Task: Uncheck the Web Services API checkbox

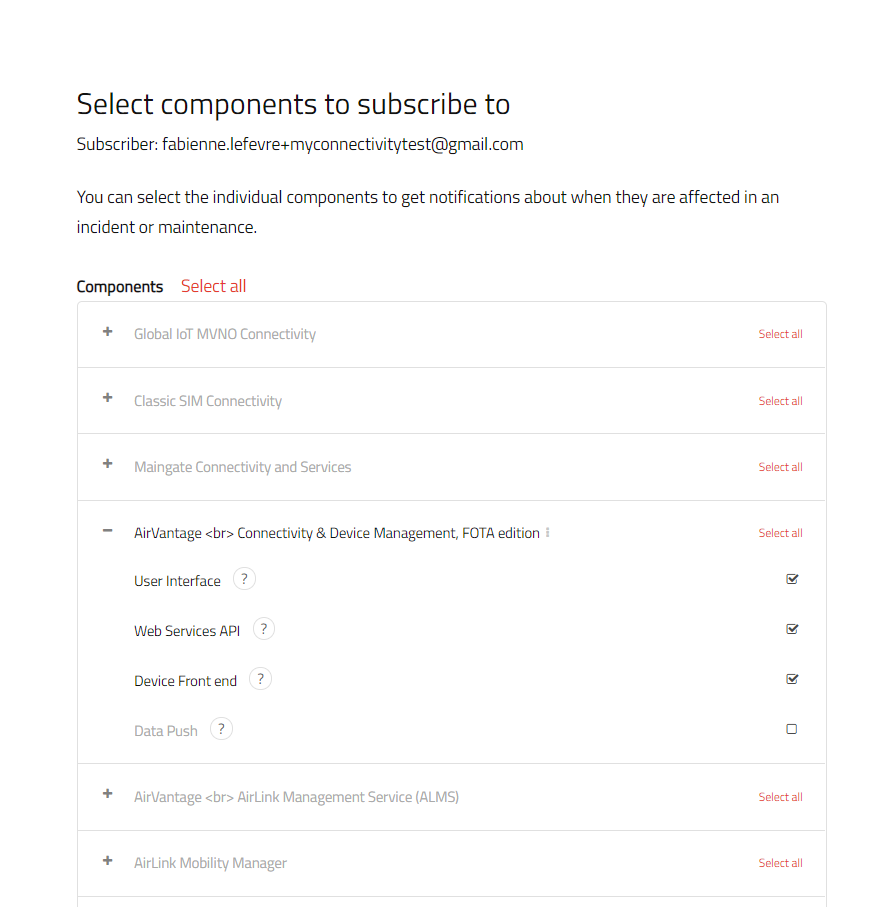Action: coord(792,629)
